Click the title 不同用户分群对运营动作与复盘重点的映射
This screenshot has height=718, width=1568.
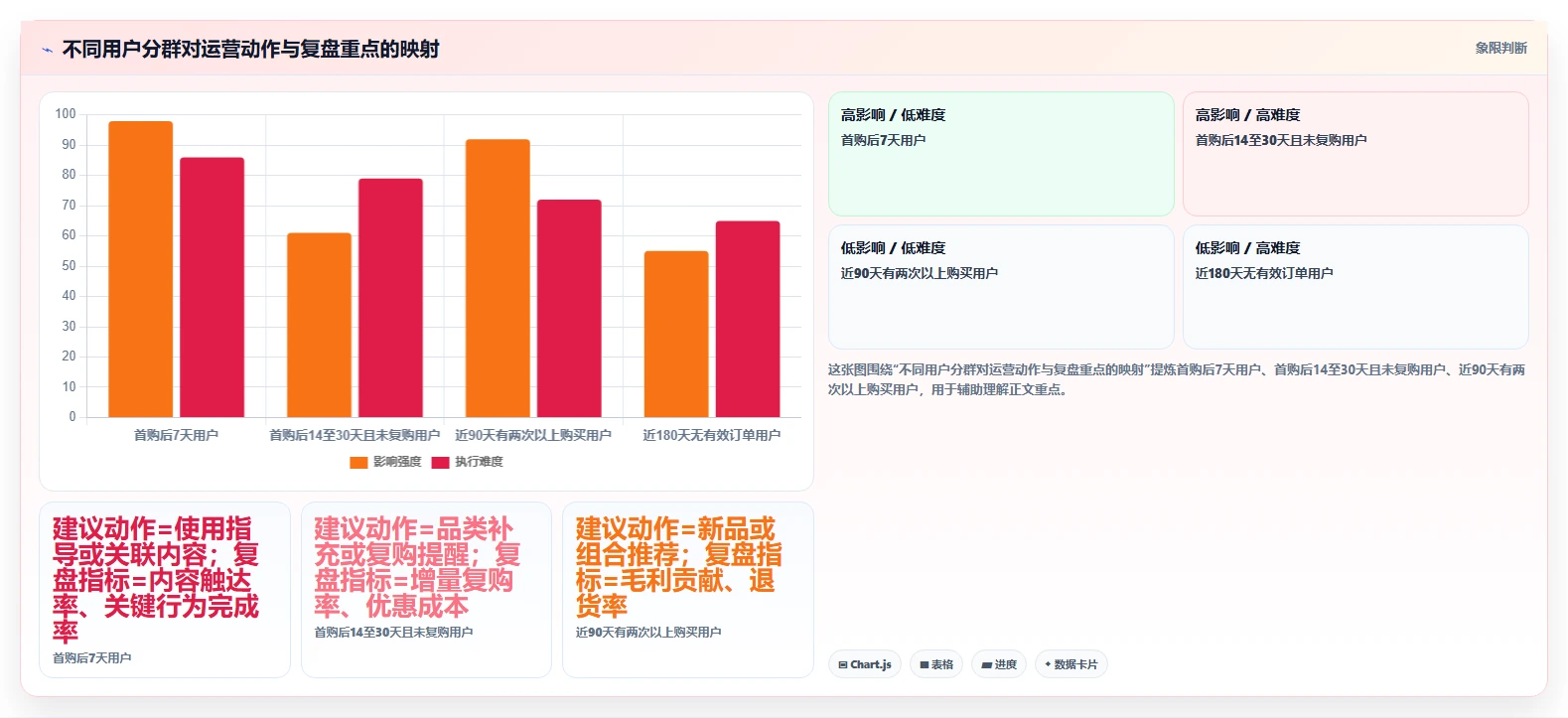pyautogui.click(x=250, y=49)
